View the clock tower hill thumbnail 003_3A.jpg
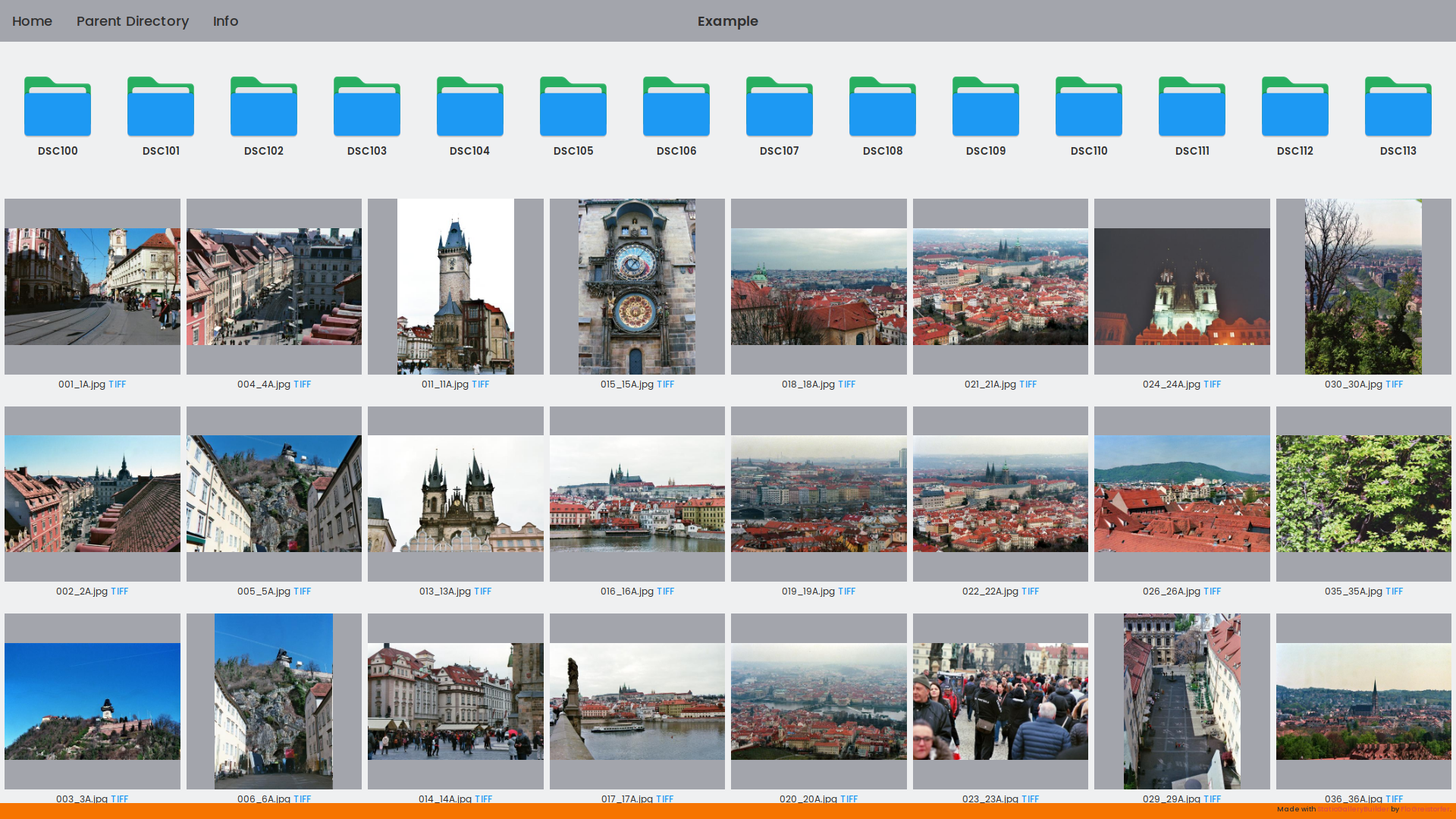Image resolution: width=1456 pixels, height=819 pixels. [93, 701]
